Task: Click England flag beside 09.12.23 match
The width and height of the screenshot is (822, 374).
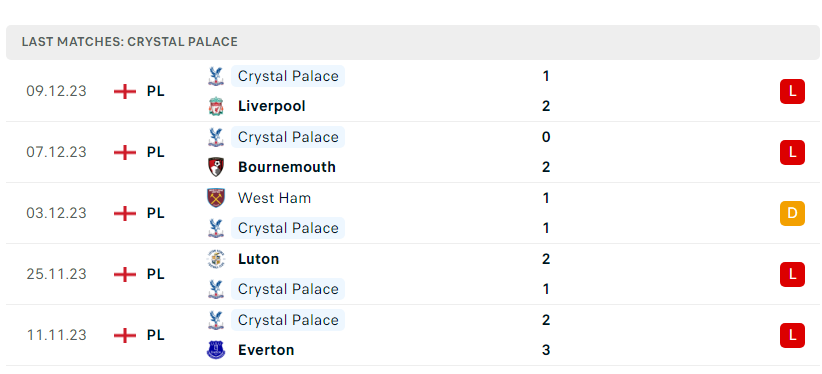Action: [x=125, y=91]
